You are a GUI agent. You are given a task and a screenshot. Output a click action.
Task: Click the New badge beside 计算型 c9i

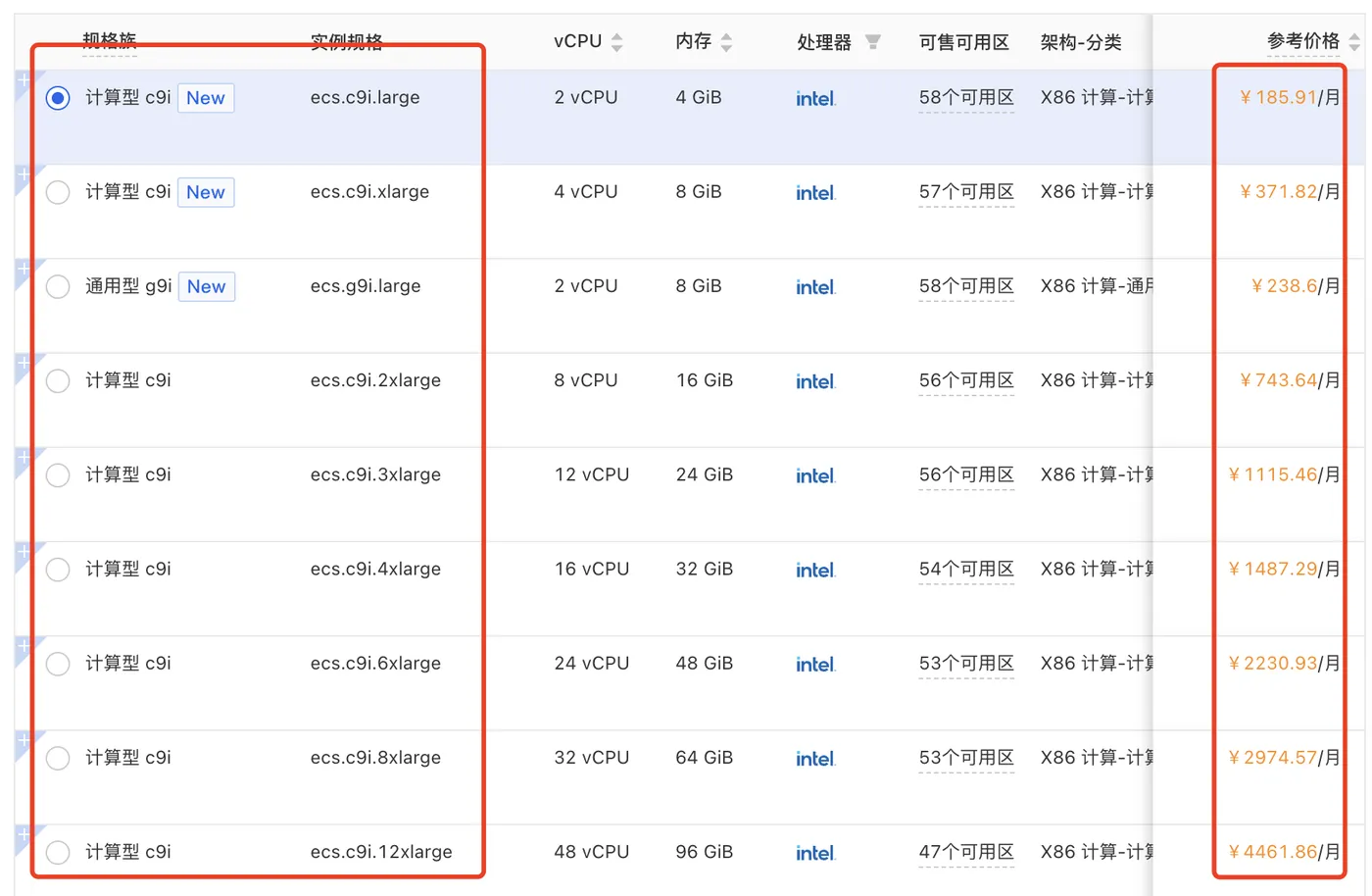pyautogui.click(x=205, y=98)
